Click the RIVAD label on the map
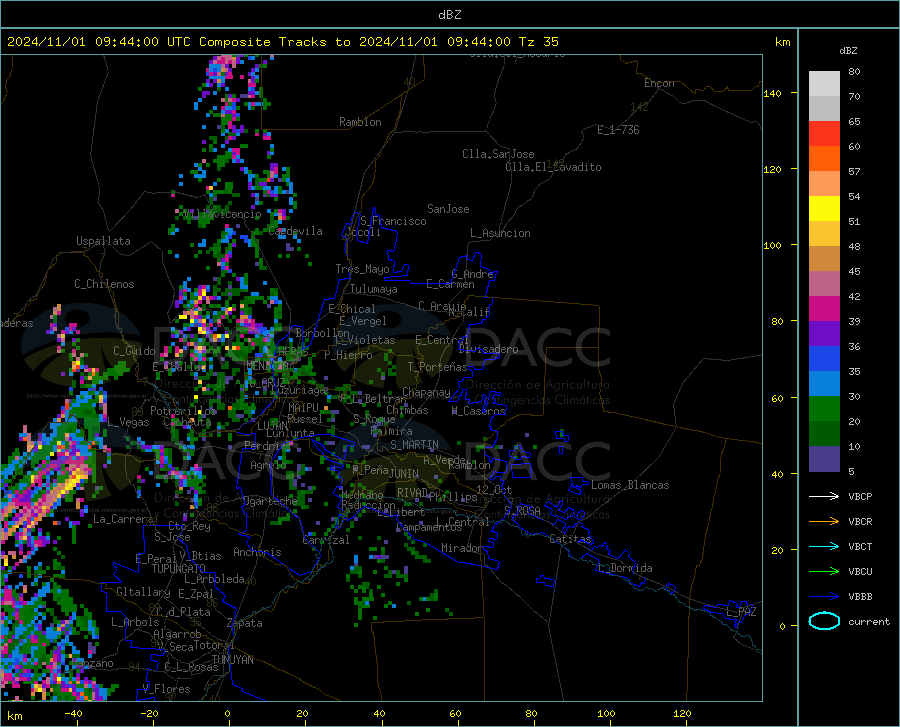This screenshot has width=900, height=727. pyautogui.click(x=413, y=492)
